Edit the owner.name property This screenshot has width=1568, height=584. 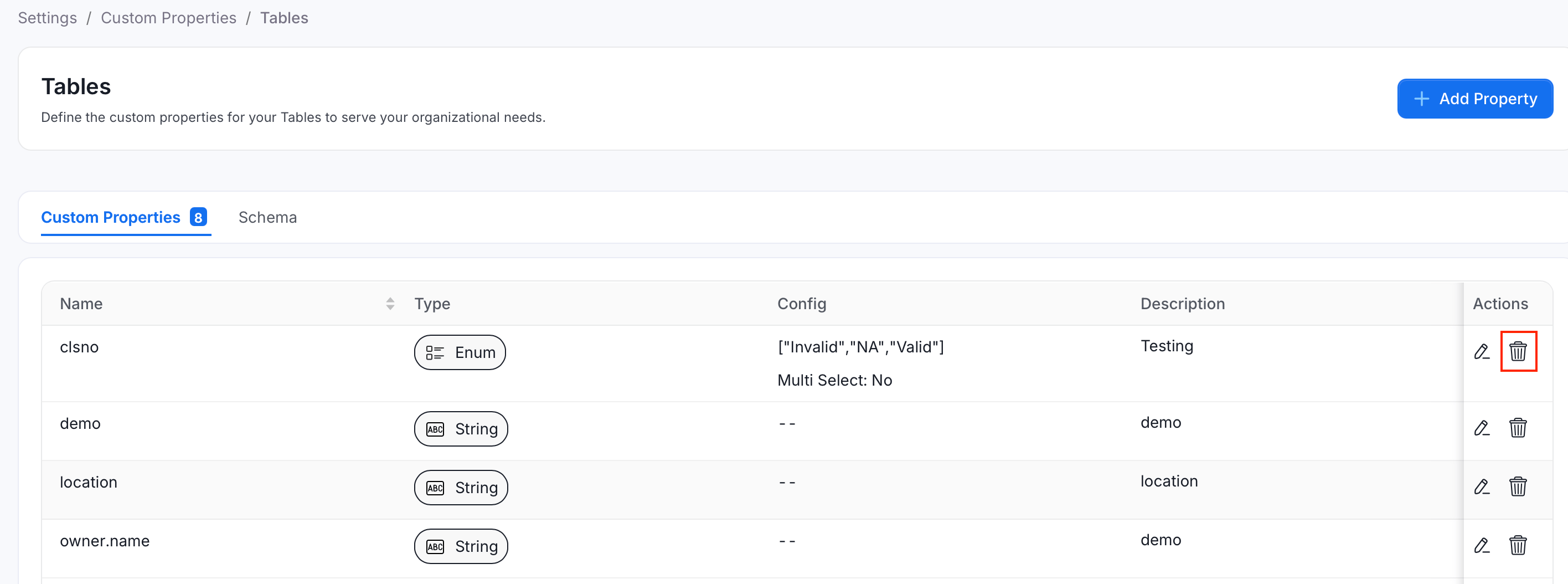pos(1482,545)
